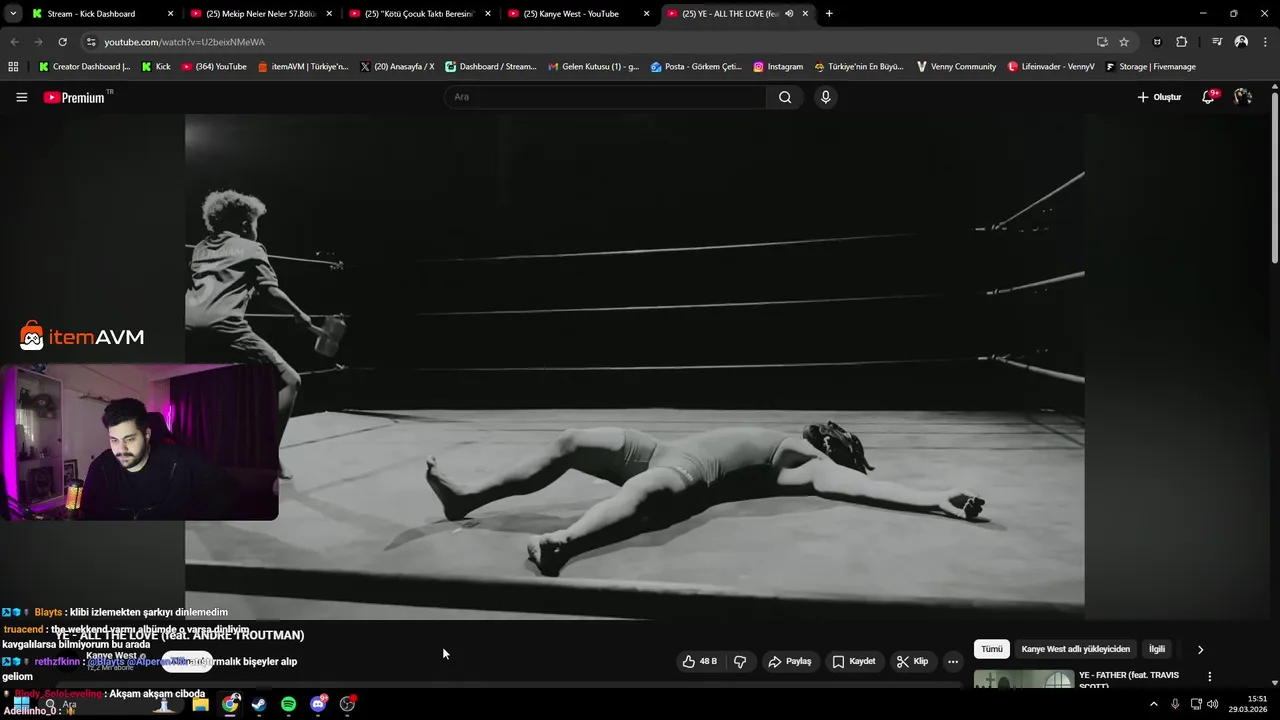The width and height of the screenshot is (1280, 720).
Task: Create a clip with Klip button
Action: [x=912, y=661]
